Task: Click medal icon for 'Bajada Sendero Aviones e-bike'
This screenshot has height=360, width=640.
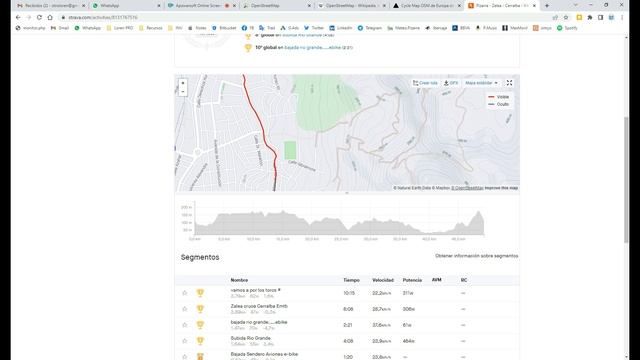Action: (x=200, y=356)
